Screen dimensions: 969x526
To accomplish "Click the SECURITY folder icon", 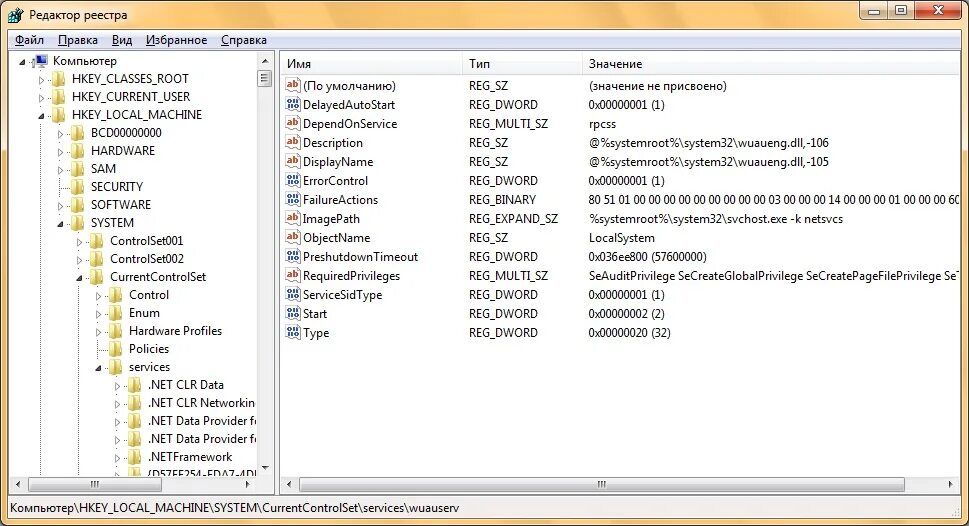I will (x=78, y=187).
